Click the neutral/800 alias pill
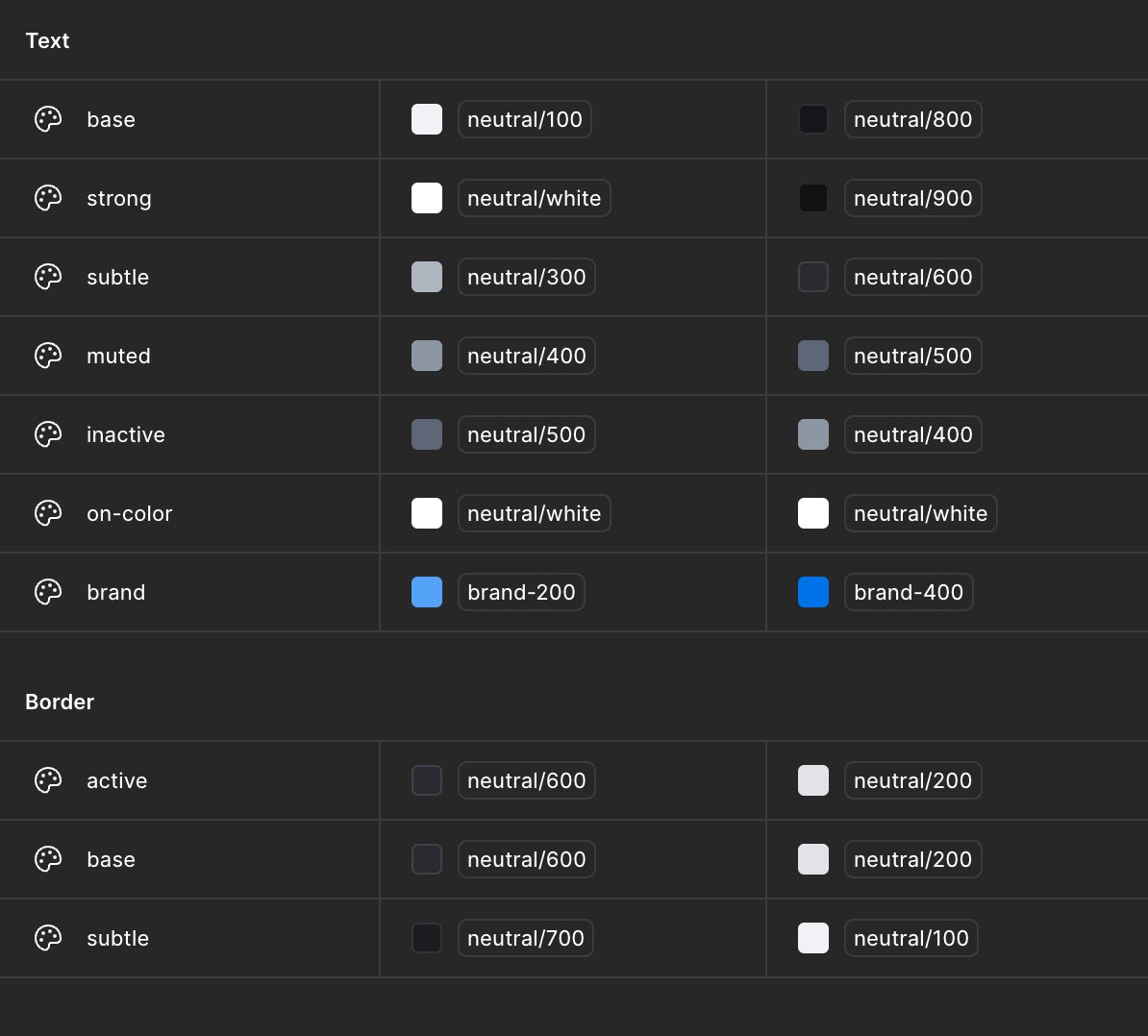1148x1036 pixels. coord(913,119)
